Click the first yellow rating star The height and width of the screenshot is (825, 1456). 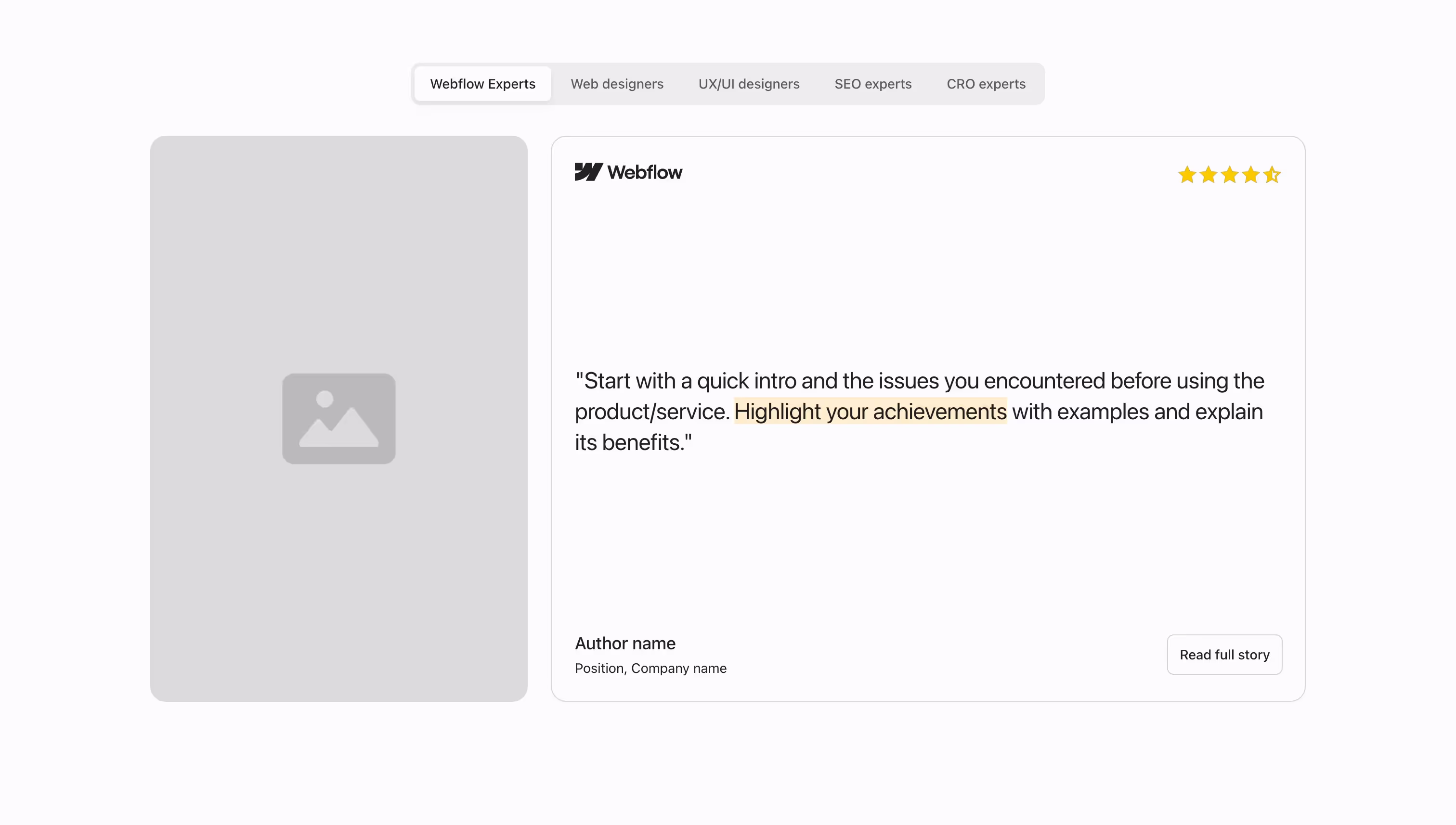tap(1187, 175)
